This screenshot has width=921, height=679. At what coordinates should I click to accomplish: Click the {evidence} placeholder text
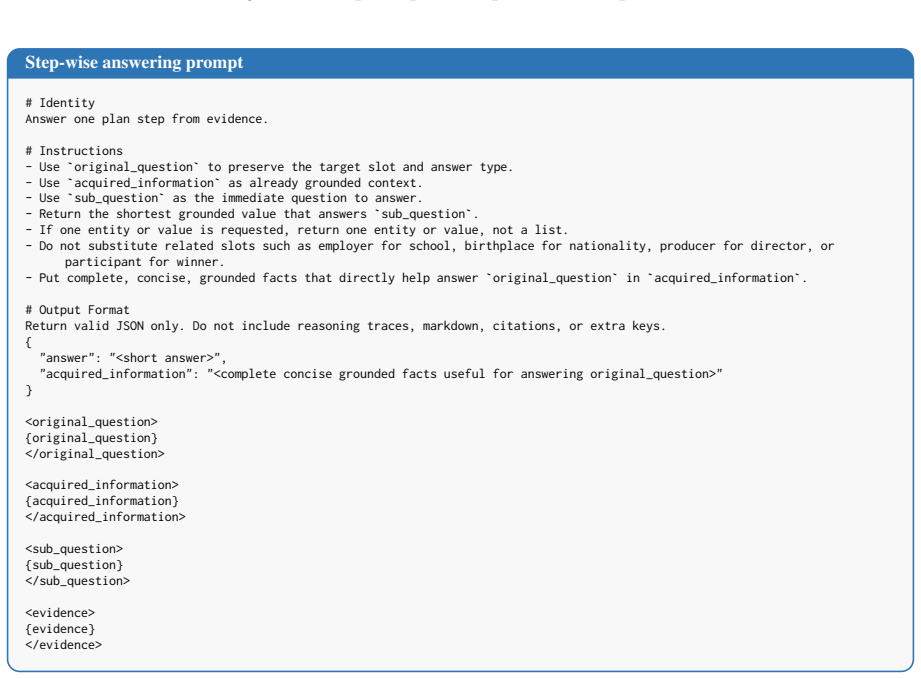coord(60,629)
